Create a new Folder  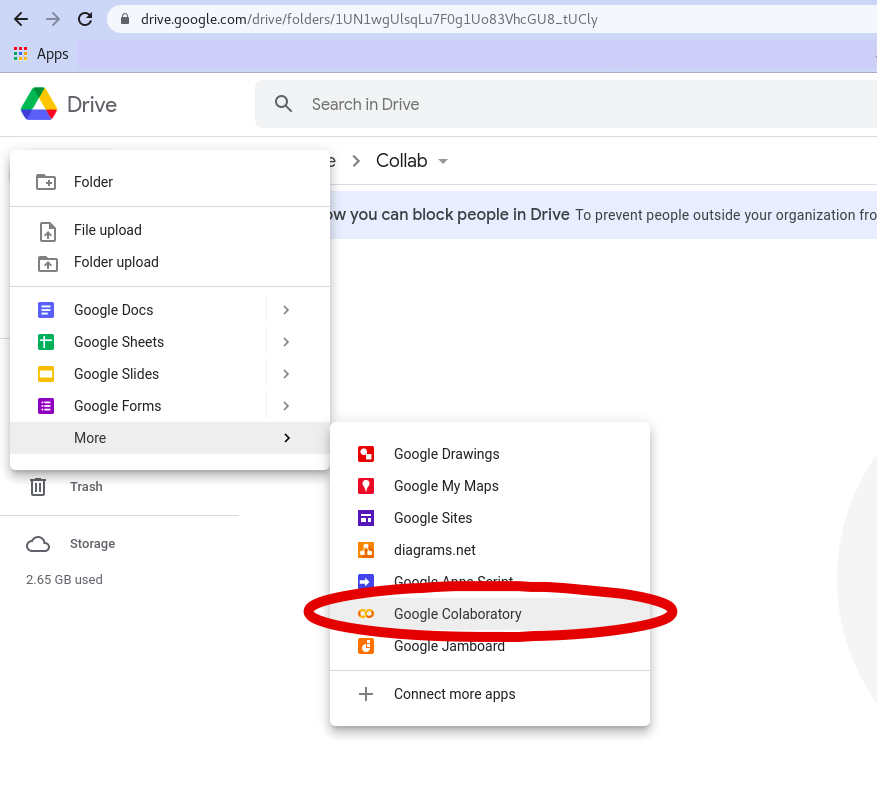[x=94, y=182]
